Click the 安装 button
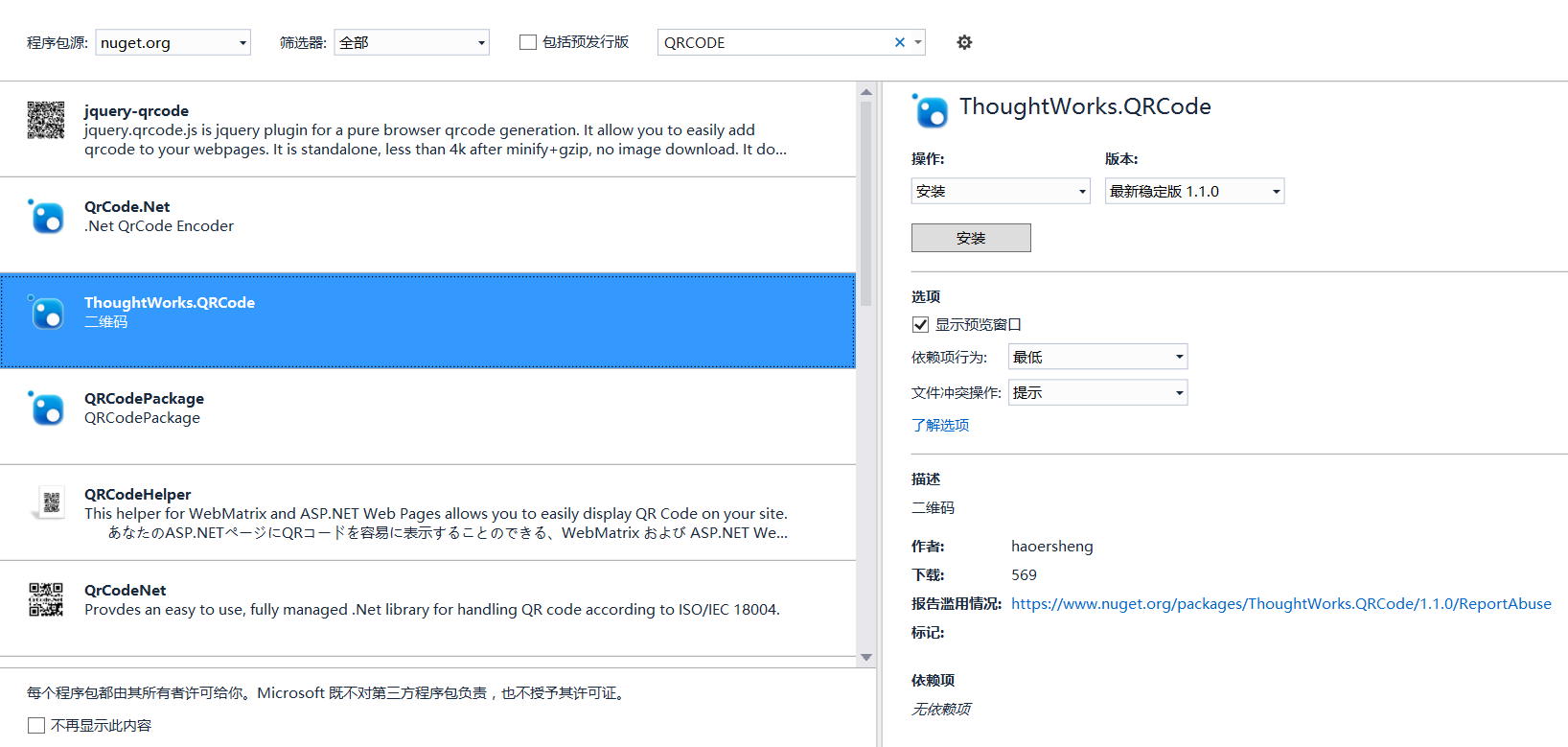Image resolution: width=1568 pixels, height=747 pixels. 971,238
